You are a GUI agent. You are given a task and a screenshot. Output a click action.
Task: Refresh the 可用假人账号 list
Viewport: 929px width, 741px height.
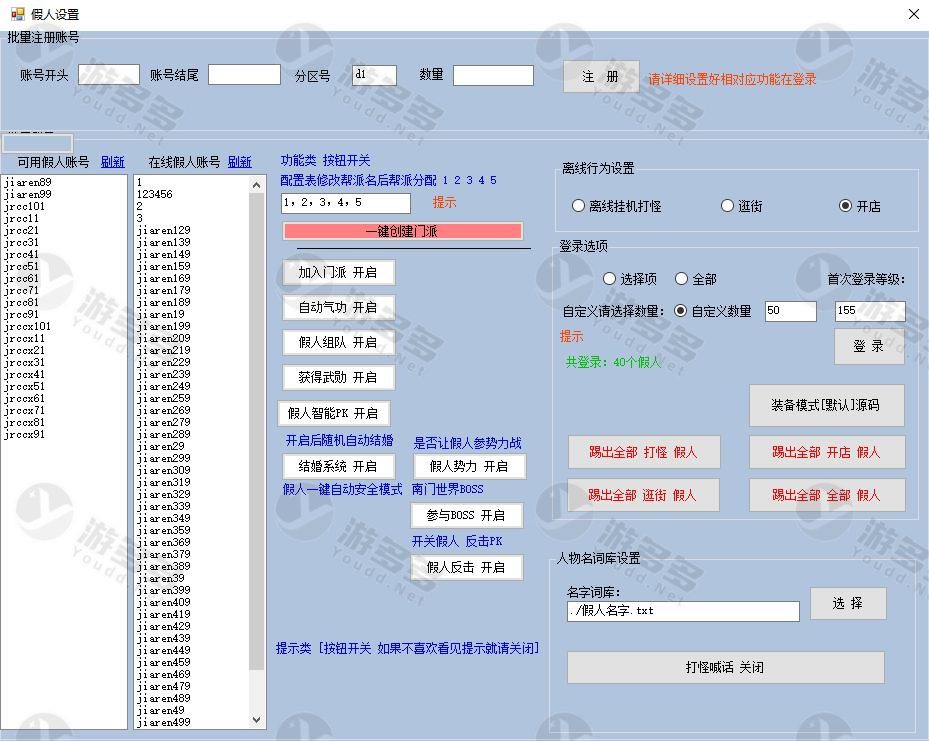point(113,162)
